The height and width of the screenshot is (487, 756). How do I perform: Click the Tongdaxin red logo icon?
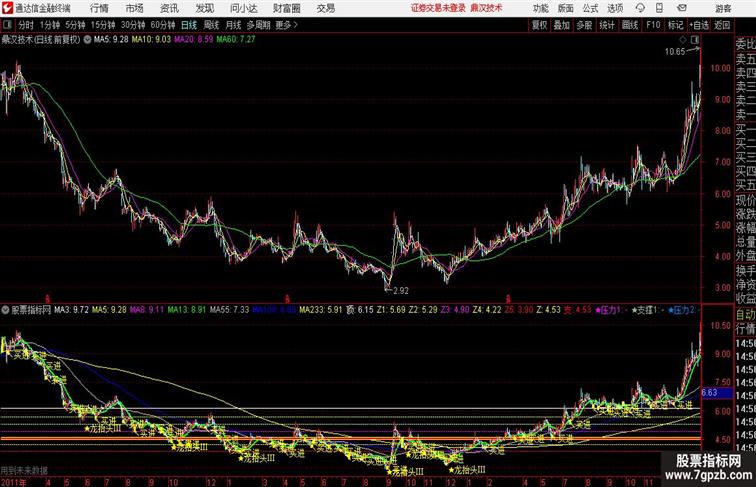7,8
